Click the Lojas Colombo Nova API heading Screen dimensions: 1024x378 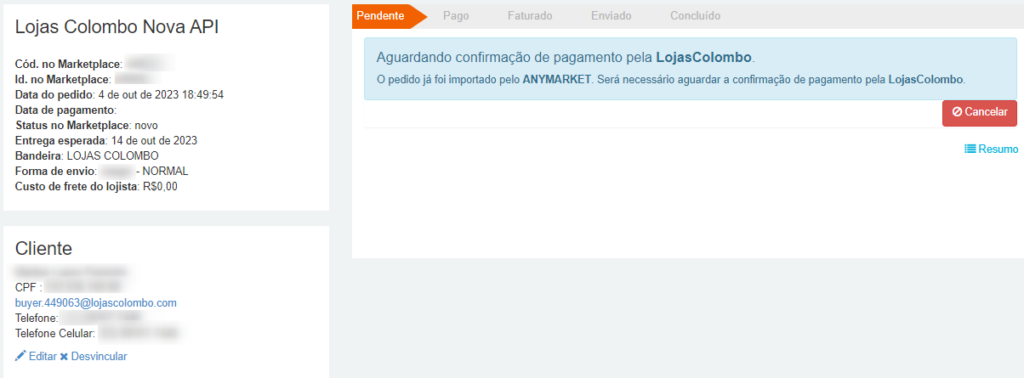117,27
